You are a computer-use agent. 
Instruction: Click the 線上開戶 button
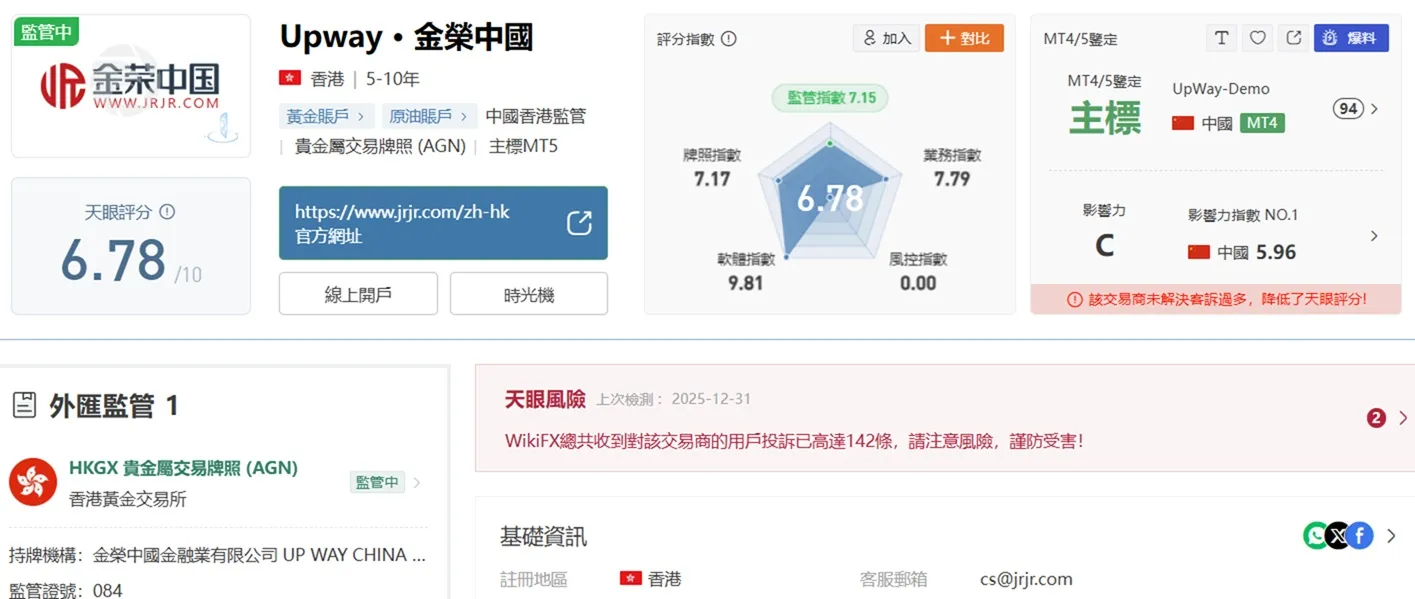click(358, 294)
